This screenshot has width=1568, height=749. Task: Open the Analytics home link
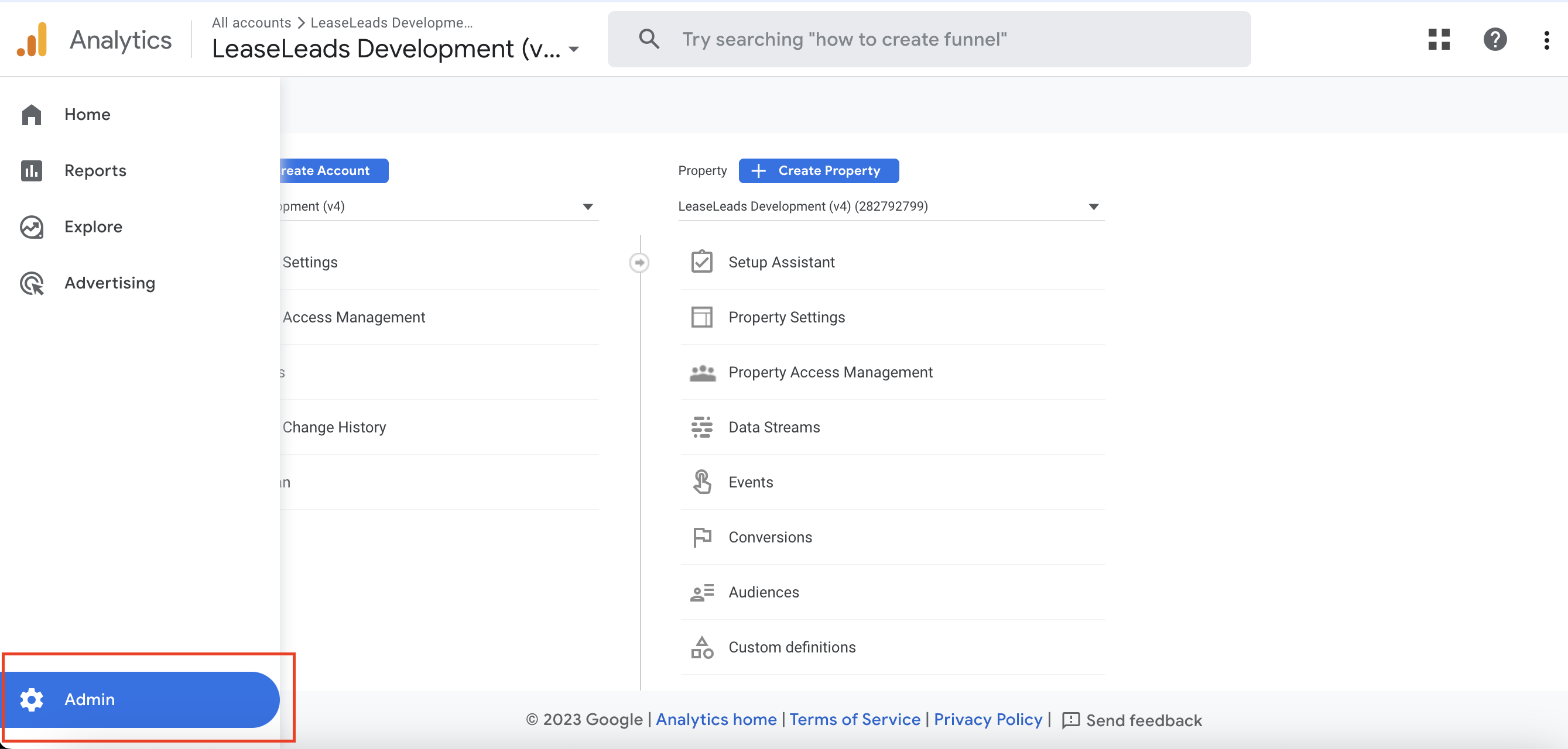[716, 719]
